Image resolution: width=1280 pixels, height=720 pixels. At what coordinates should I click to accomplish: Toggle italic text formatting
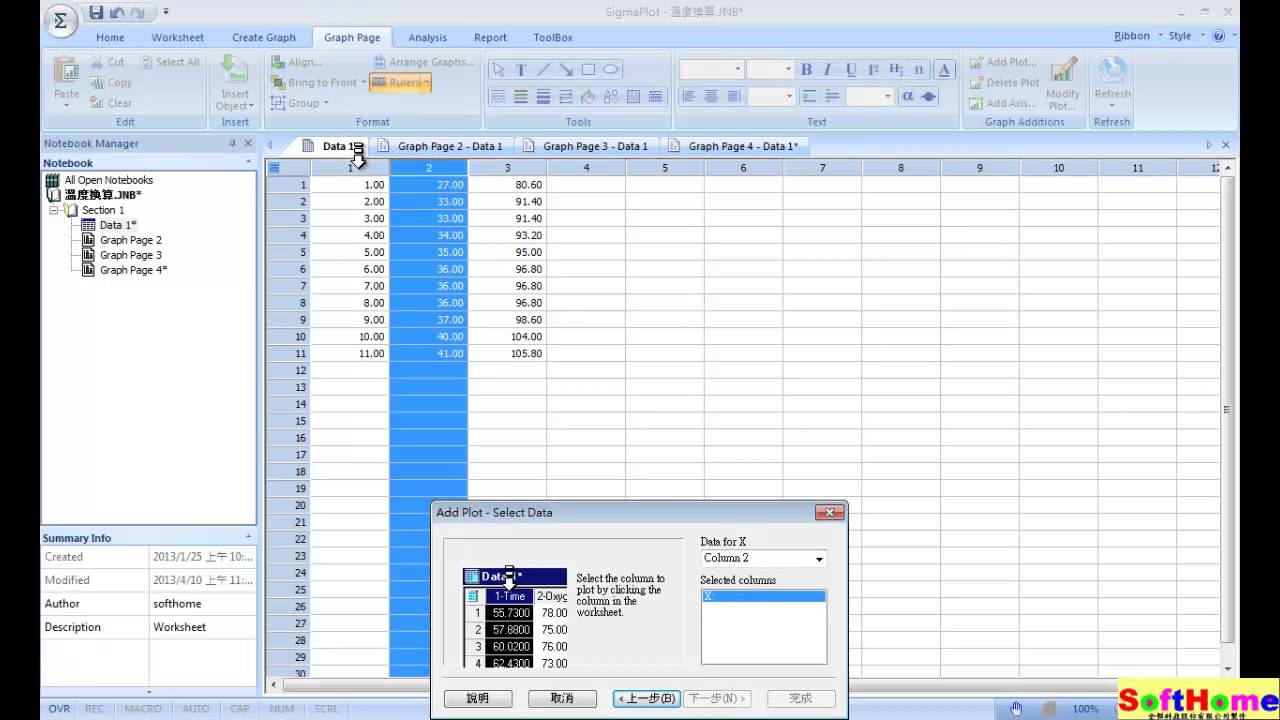point(827,70)
